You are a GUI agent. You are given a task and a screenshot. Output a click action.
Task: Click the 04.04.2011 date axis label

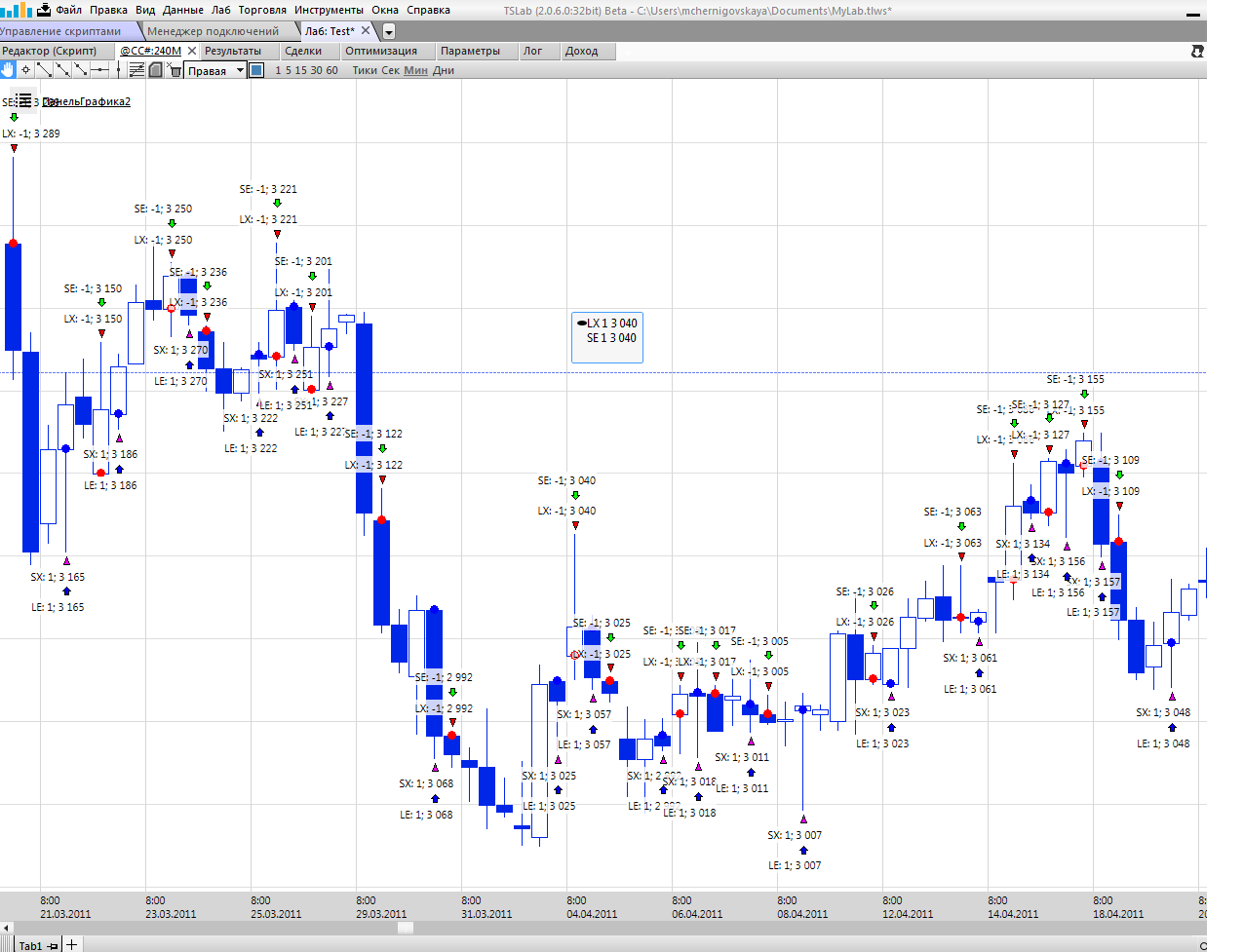(592, 914)
